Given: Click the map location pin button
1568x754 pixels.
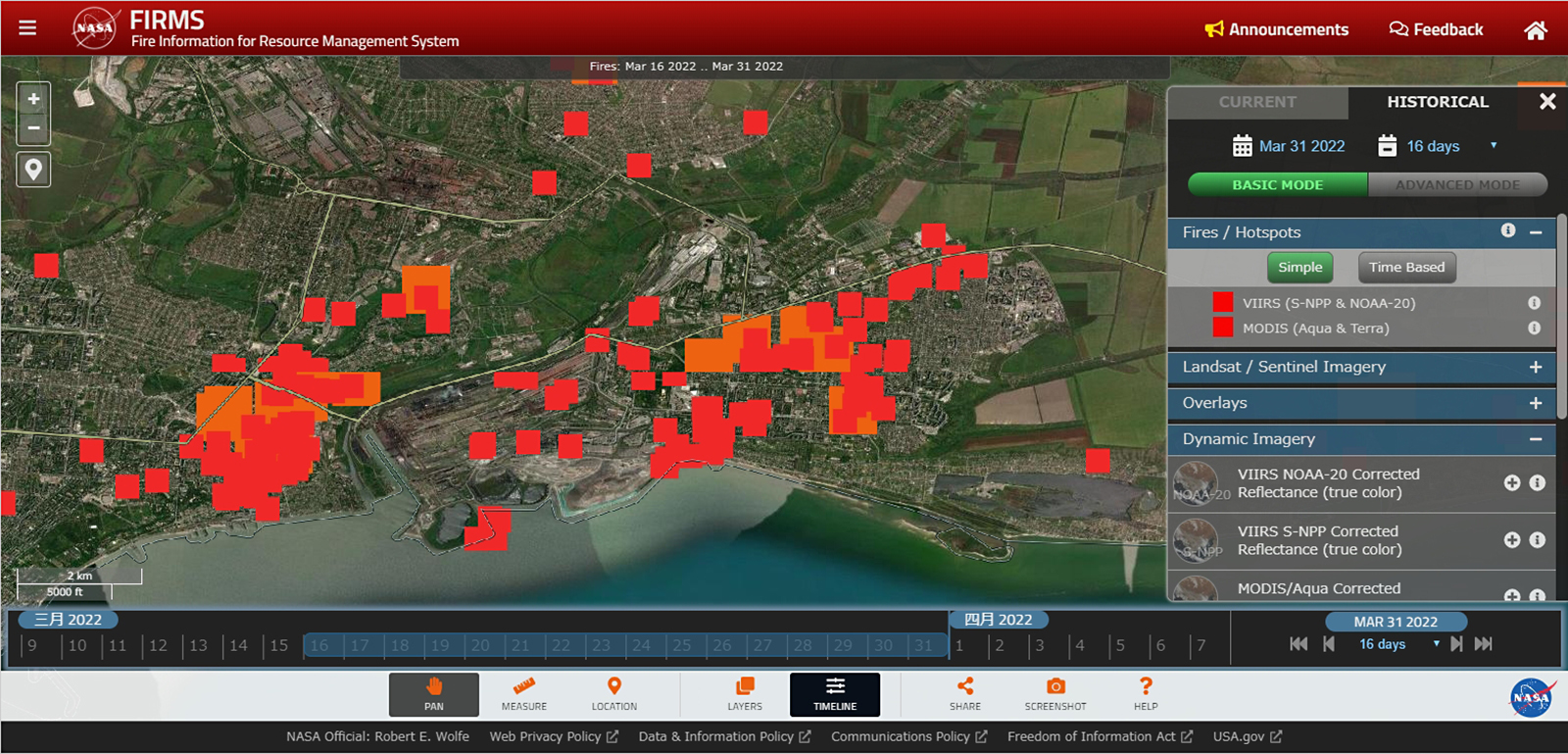Looking at the screenshot, I should pyautogui.click(x=33, y=170).
